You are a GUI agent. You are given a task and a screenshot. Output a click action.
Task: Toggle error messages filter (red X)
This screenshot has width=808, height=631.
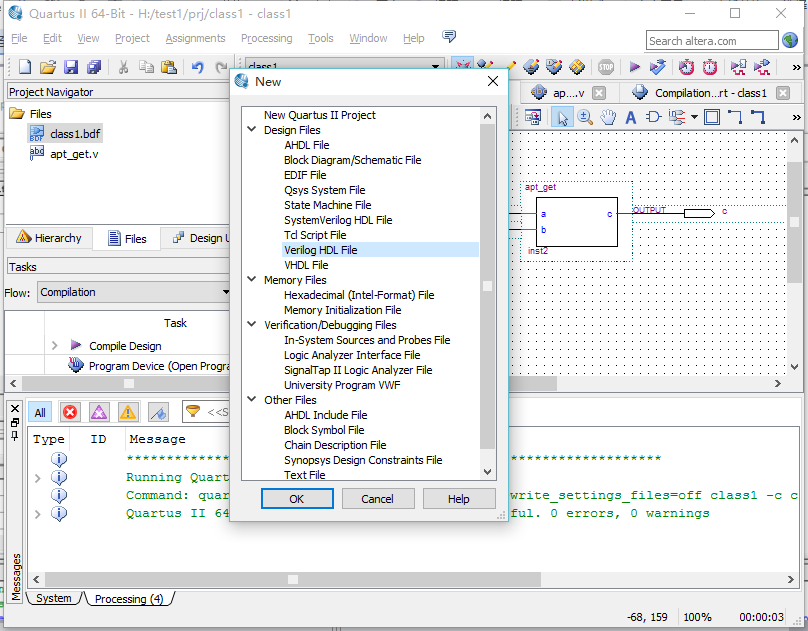click(70, 413)
